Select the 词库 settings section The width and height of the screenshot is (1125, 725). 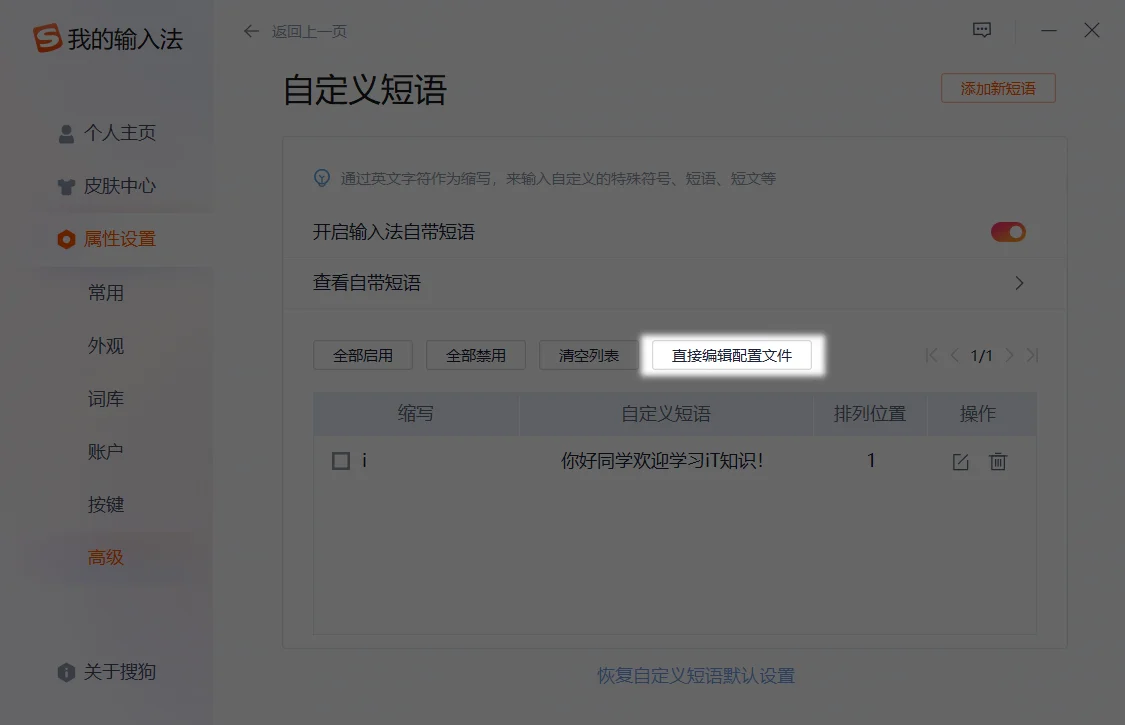click(106, 399)
